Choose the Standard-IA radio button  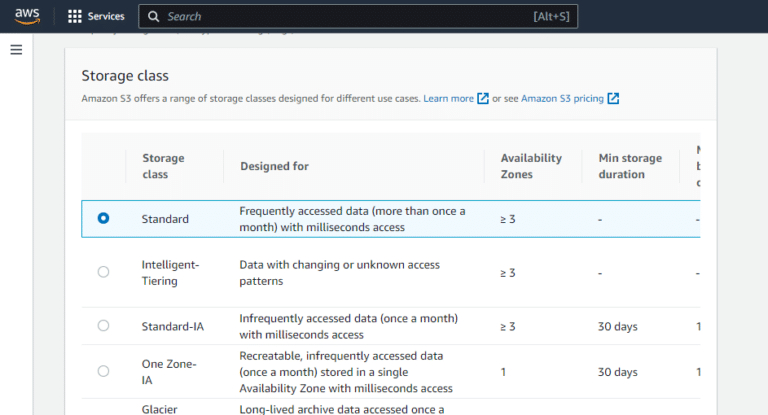pyautogui.click(x=103, y=326)
